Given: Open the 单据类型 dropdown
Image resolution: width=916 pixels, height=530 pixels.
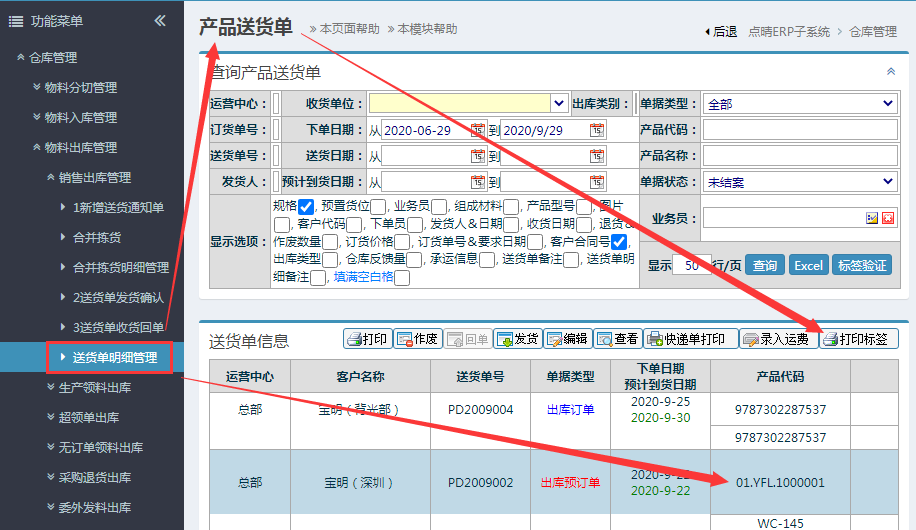Looking at the screenshot, I should tap(800, 104).
